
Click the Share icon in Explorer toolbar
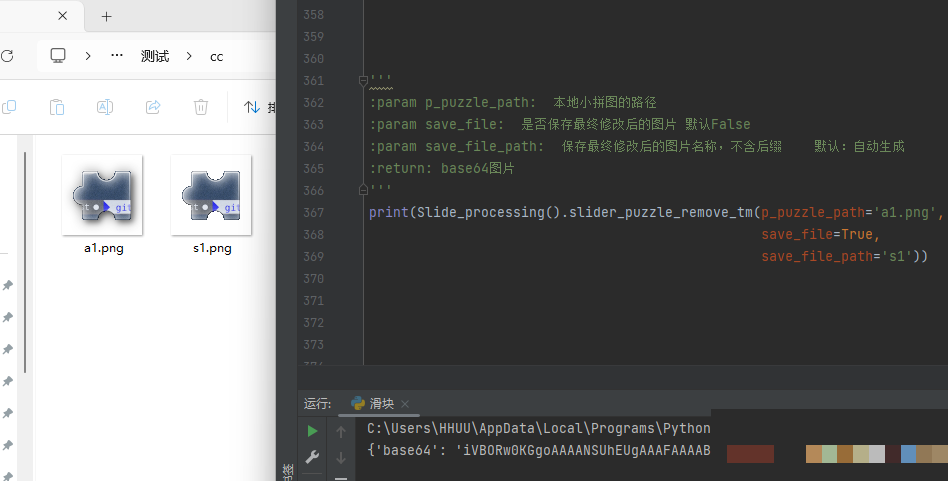point(153,107)
